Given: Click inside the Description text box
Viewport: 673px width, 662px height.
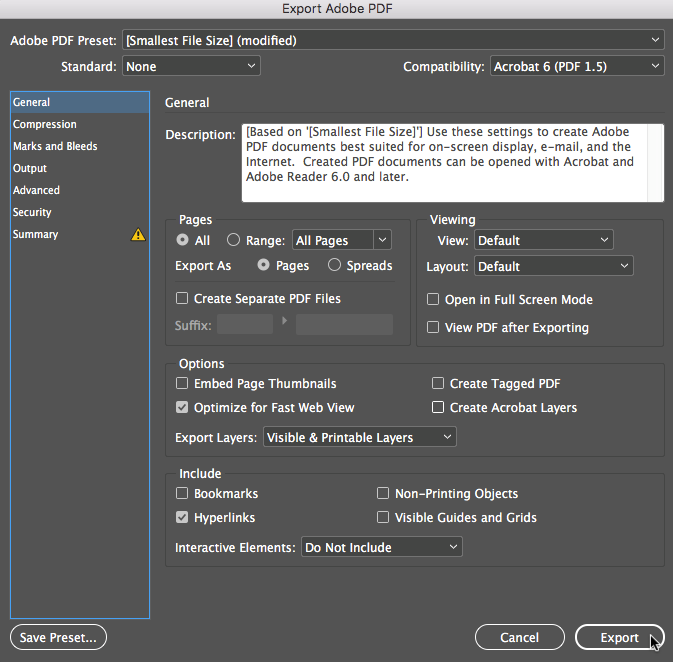Looking at the screenshot, I should (x=452, y=163).
